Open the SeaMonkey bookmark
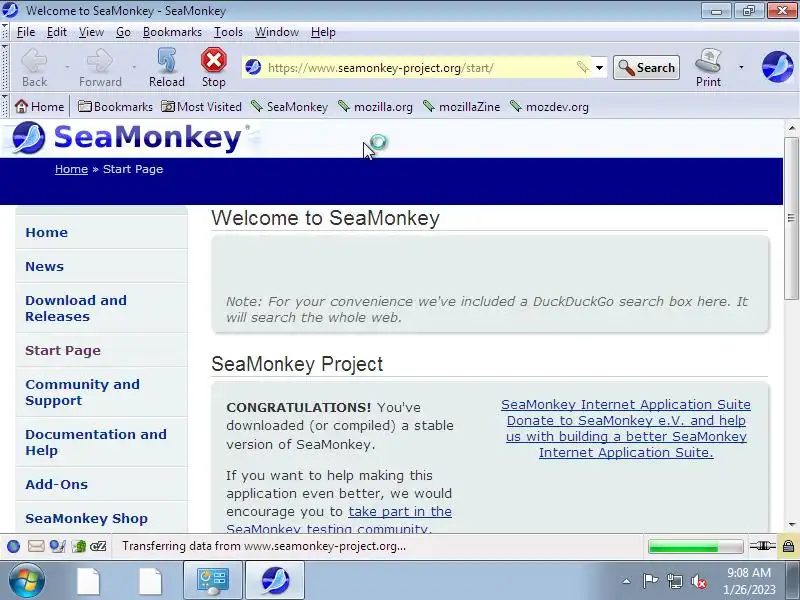The height and width of the screenshot is (600, 800). tap(290, 107)
